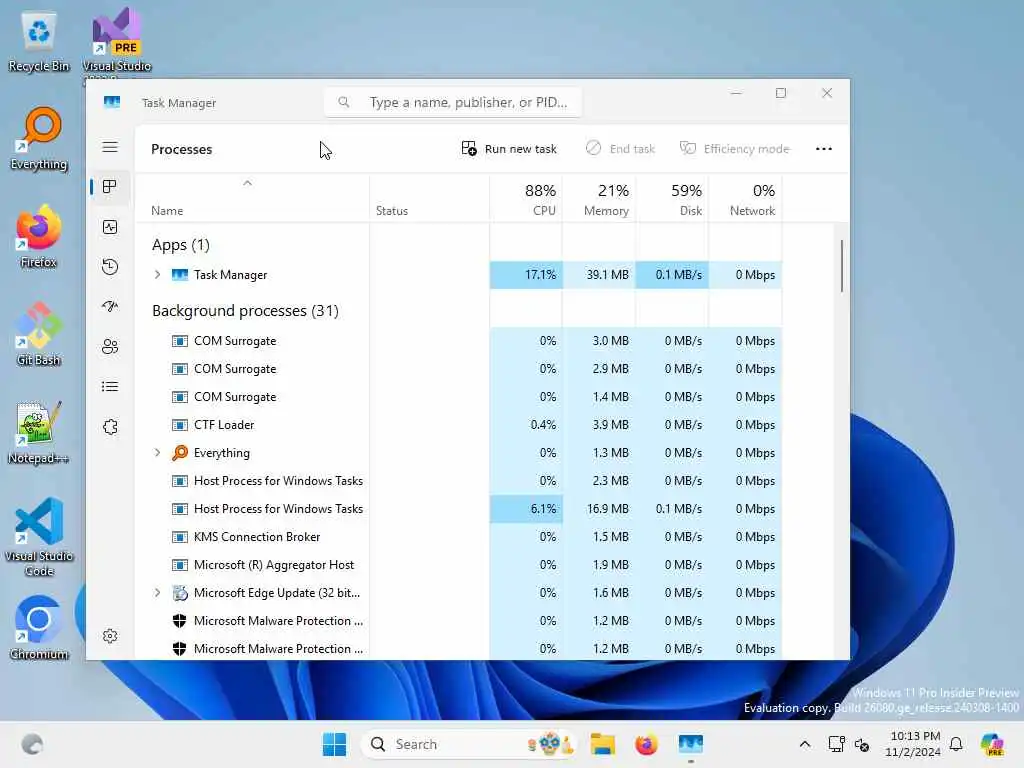
Task: Open the Details page sidebar icon
Action: point(110,387)
